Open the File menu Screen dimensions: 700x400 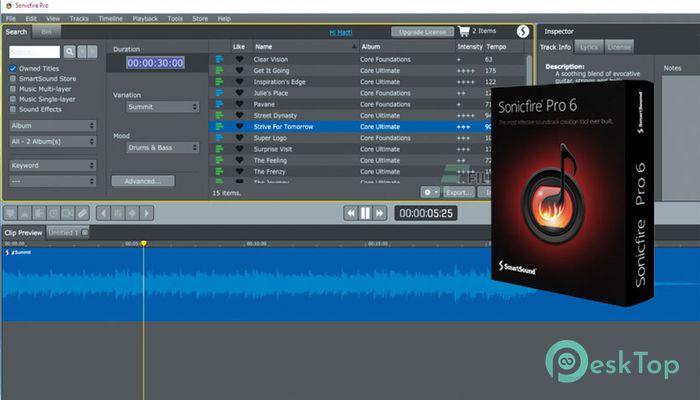(11, 19)
